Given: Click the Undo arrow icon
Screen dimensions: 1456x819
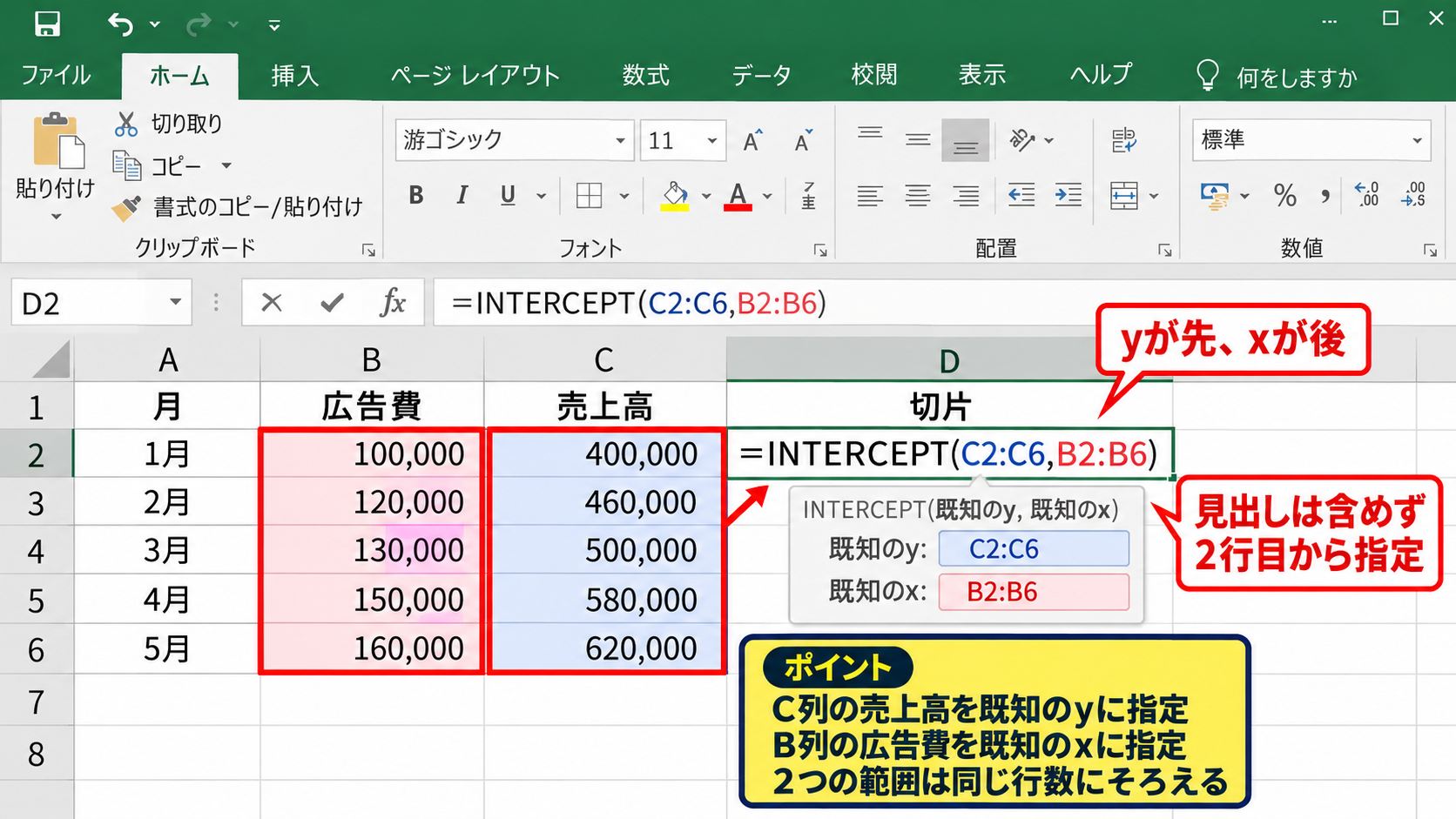Looking at the screenshot, I should click(x=121, y=24).
